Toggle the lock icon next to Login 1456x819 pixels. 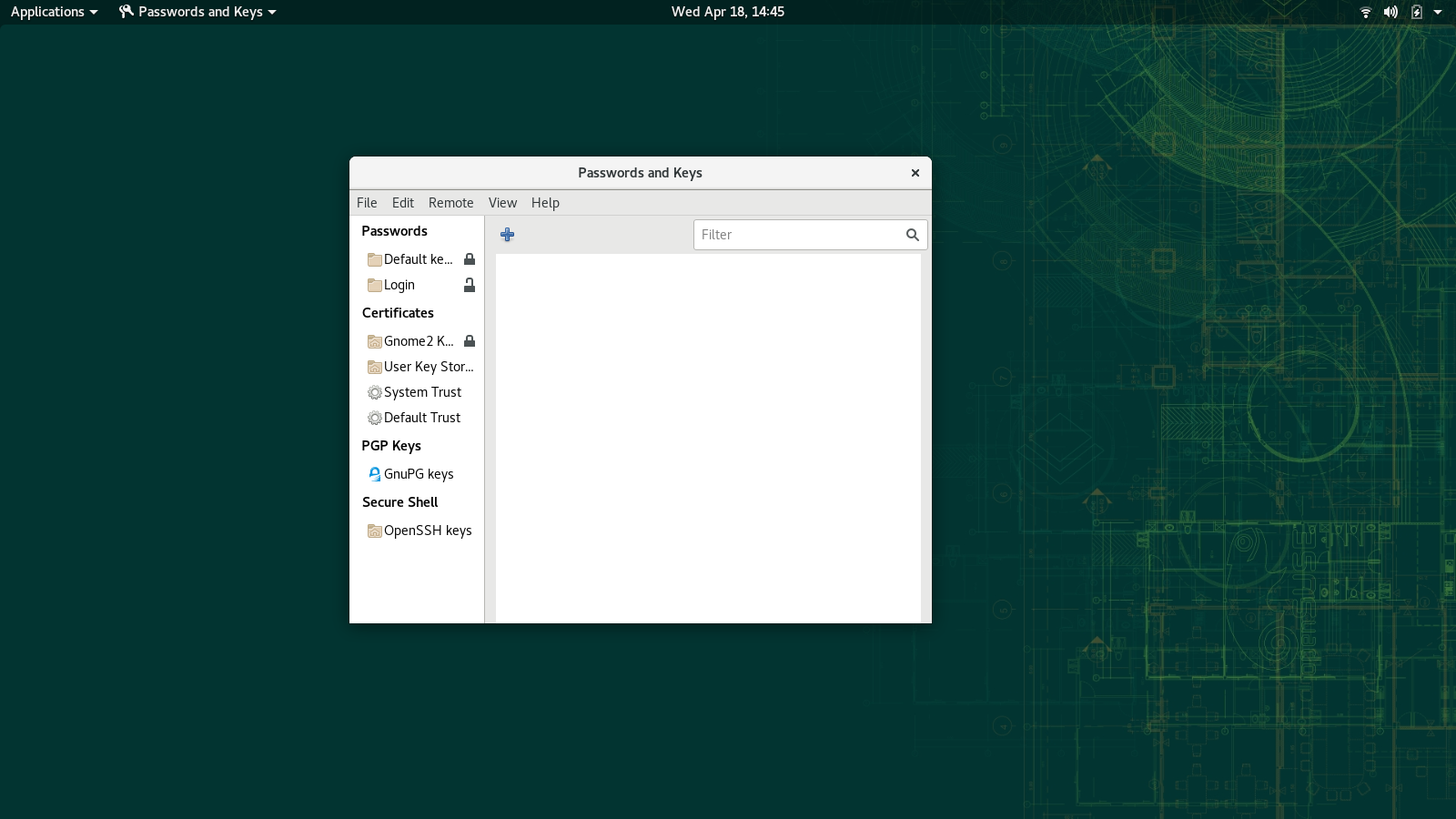click(x=470, y=285)
